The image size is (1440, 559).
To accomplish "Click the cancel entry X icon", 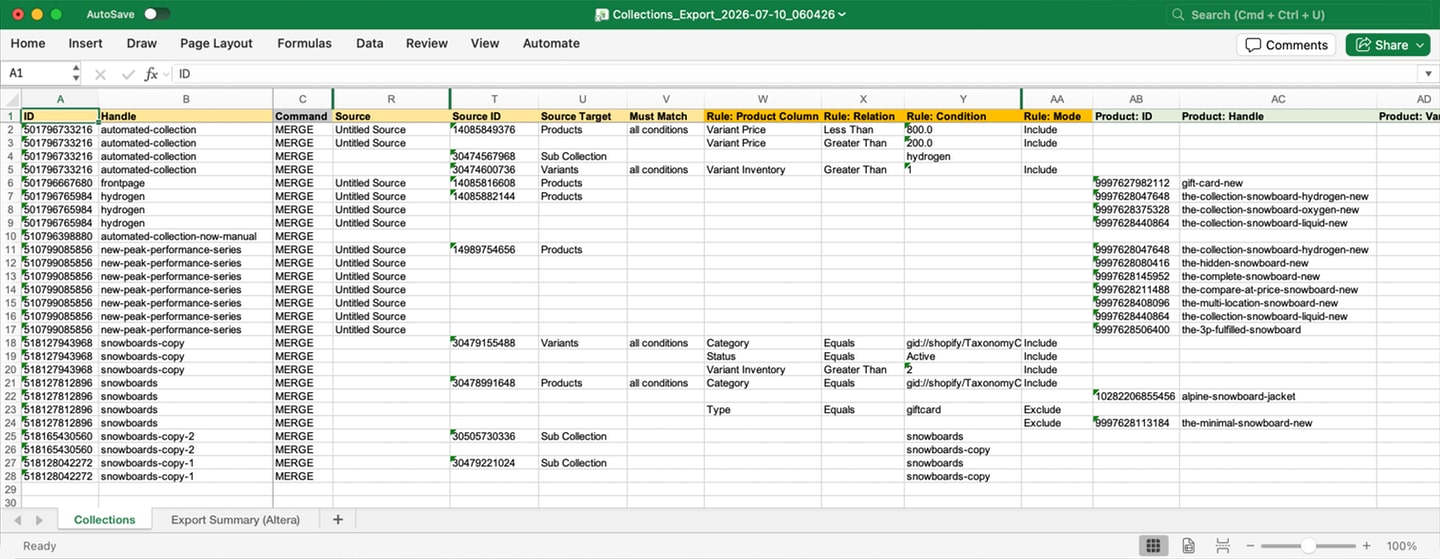I will [100, 74].
